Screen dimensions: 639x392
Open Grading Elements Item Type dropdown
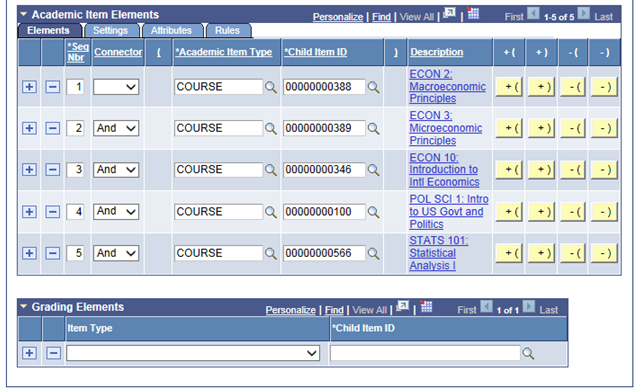pyautogui.click(x=193, y=353)
